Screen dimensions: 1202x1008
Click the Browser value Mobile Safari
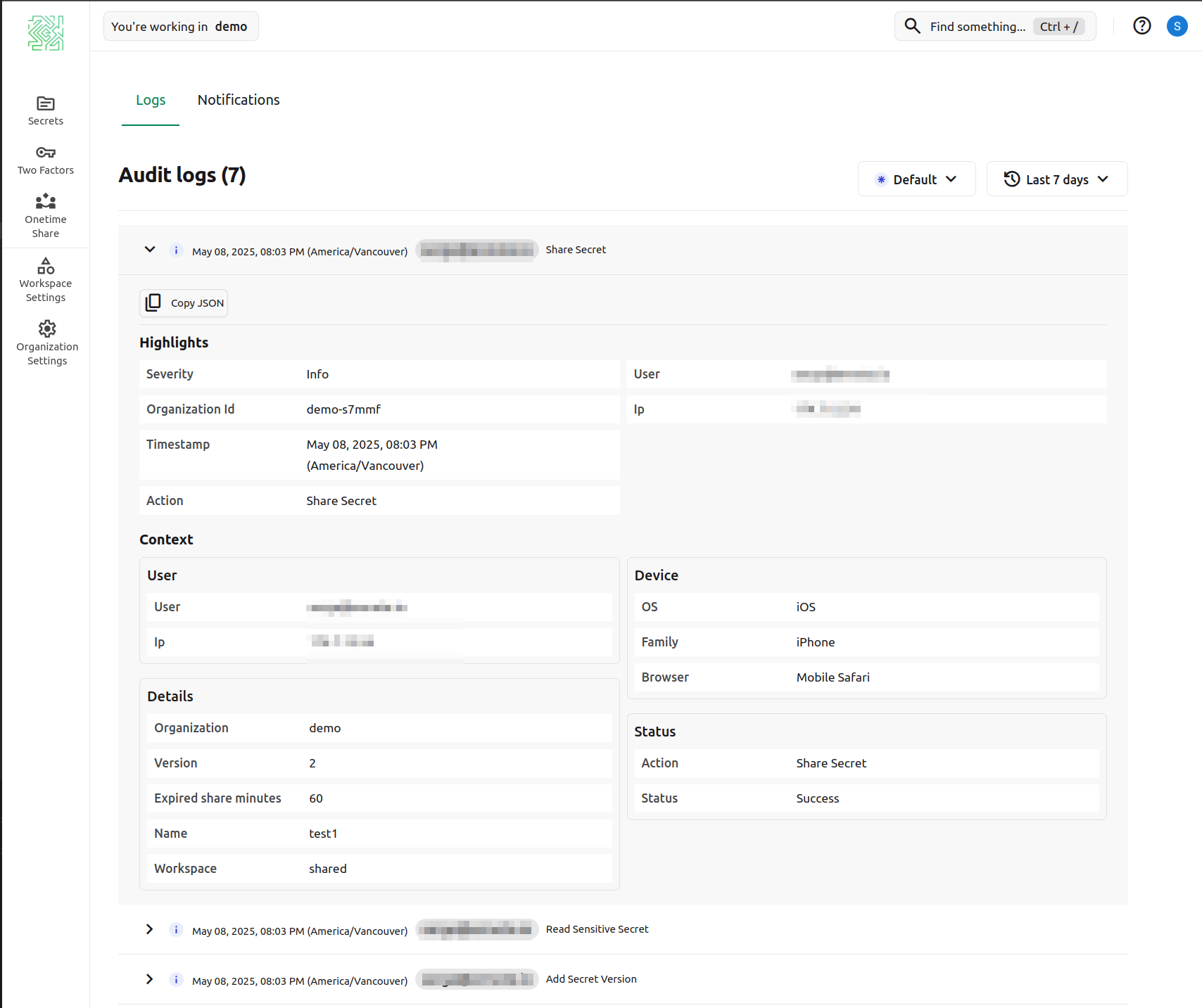click(833, 677)
